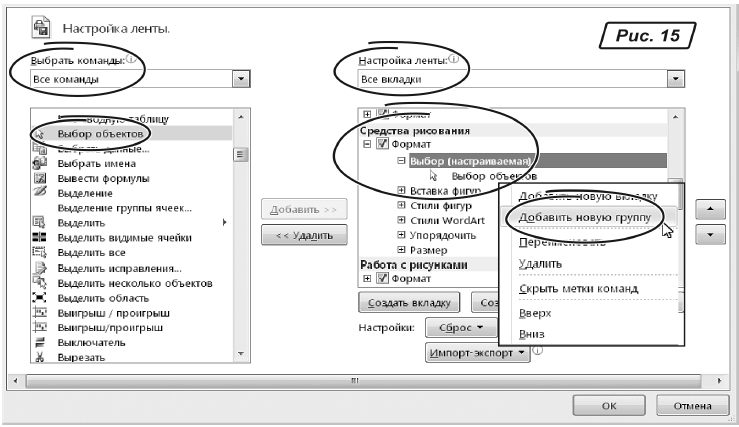The width and height of the screenshot is (739, 427).
Task: Click the Выбор объектов cursor icon
Action: point(41,133)
